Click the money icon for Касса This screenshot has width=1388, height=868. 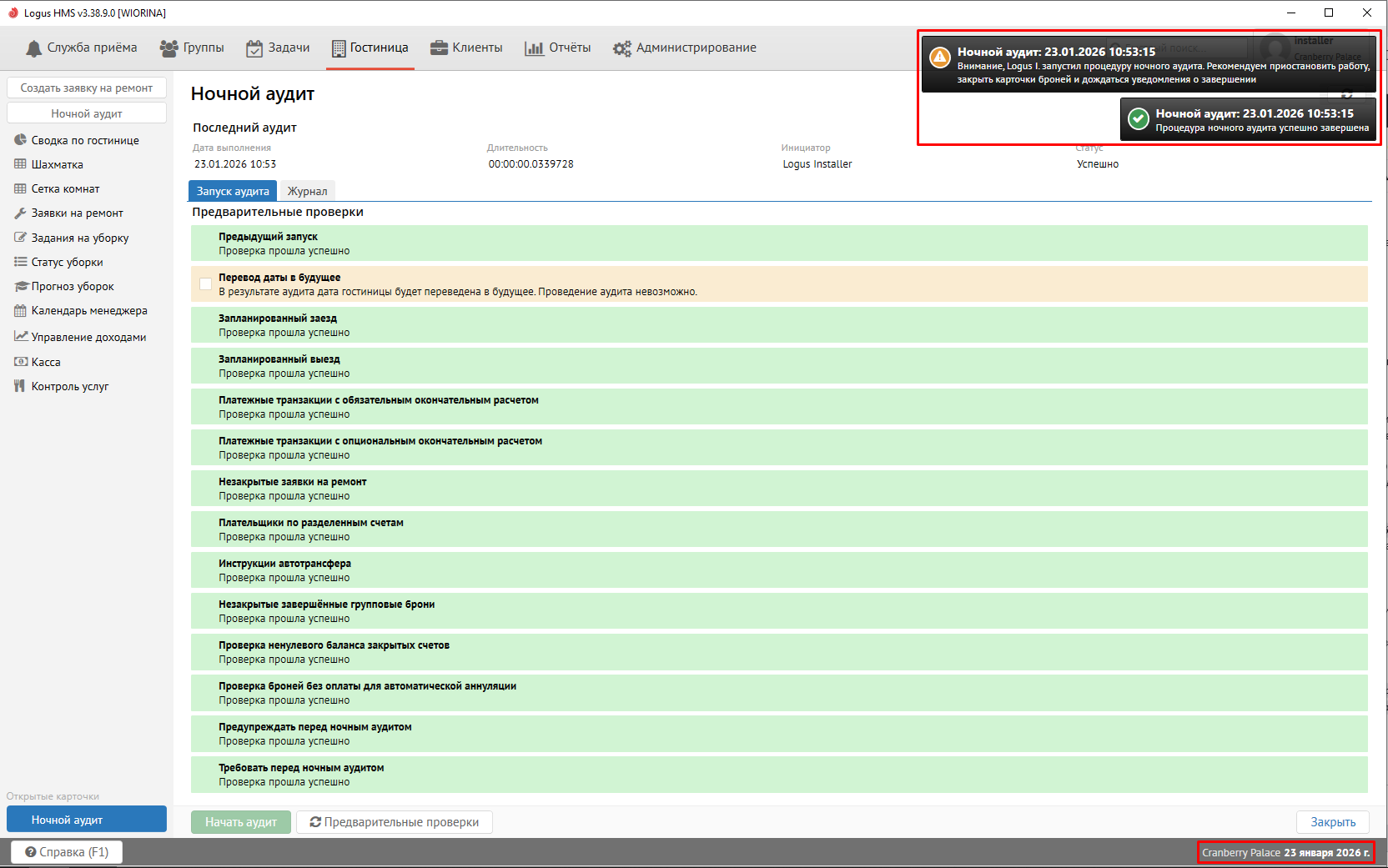coord(22,362)
